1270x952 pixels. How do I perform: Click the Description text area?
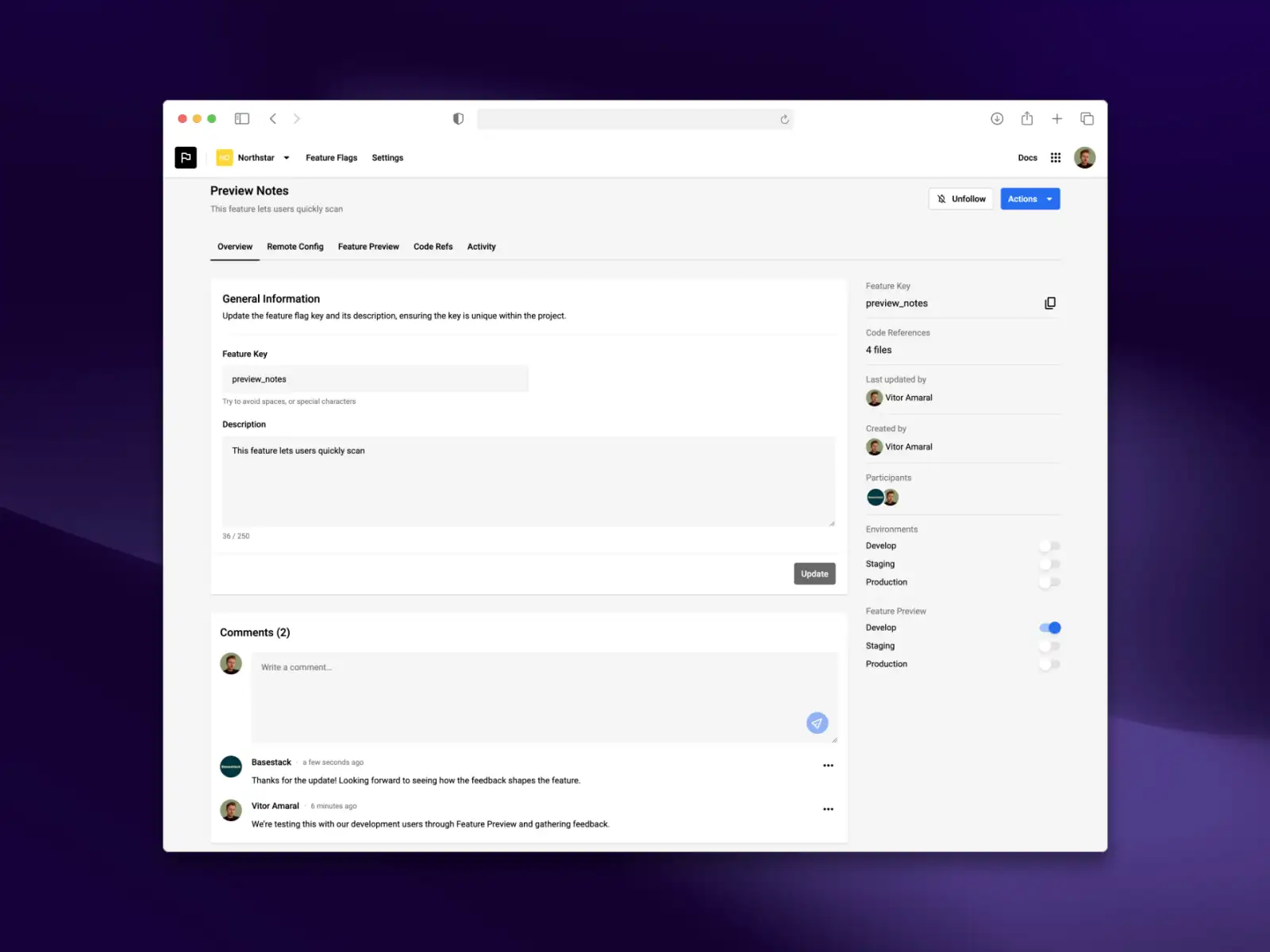(x=529, y=481)
